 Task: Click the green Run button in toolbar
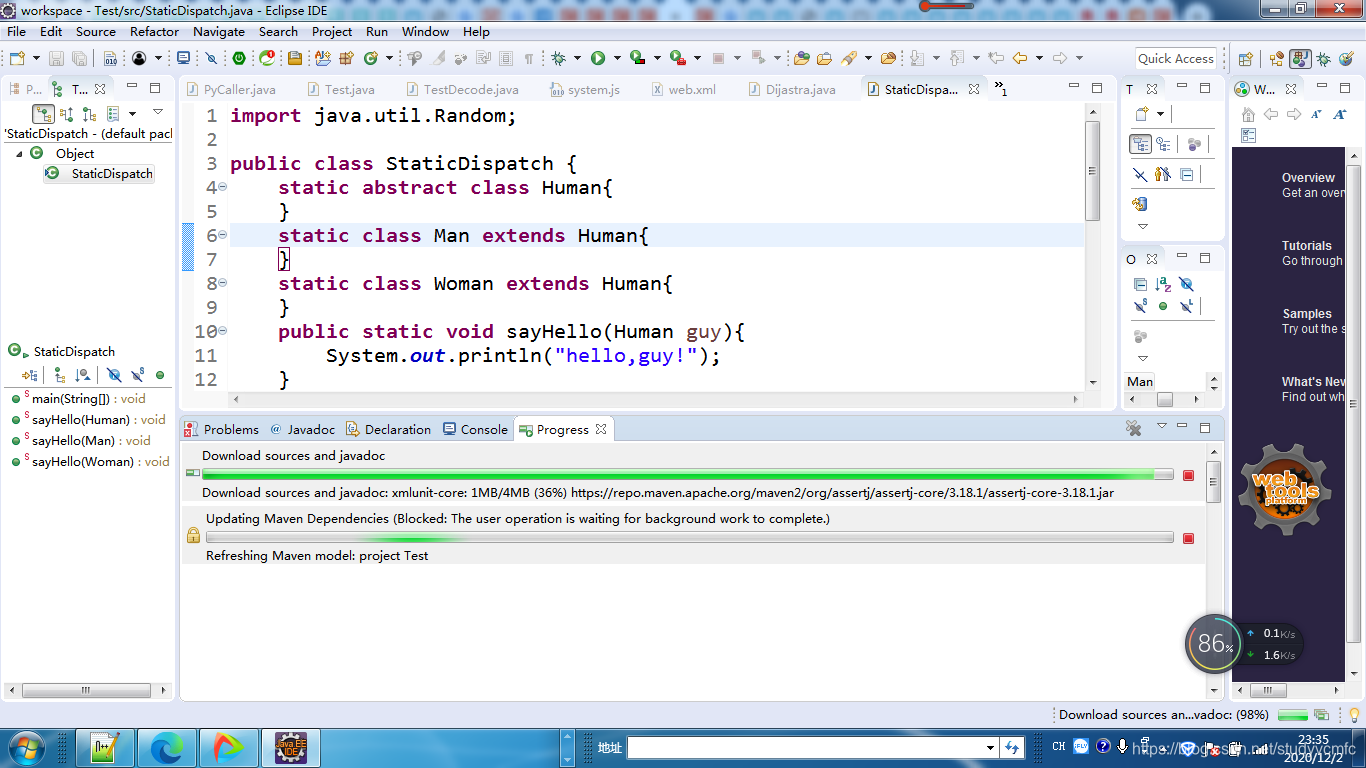598,59
